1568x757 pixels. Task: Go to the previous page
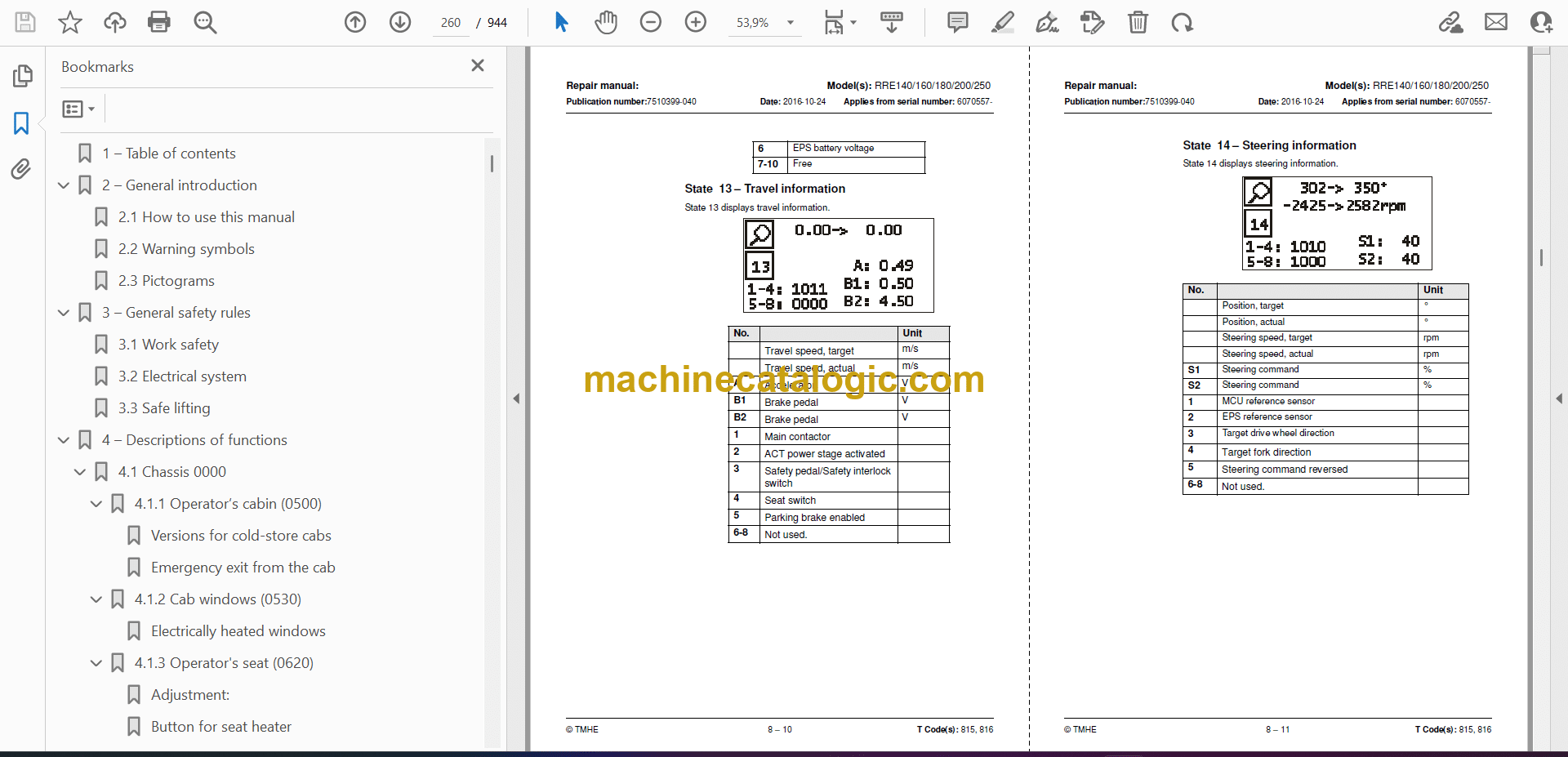coord(355,22)
